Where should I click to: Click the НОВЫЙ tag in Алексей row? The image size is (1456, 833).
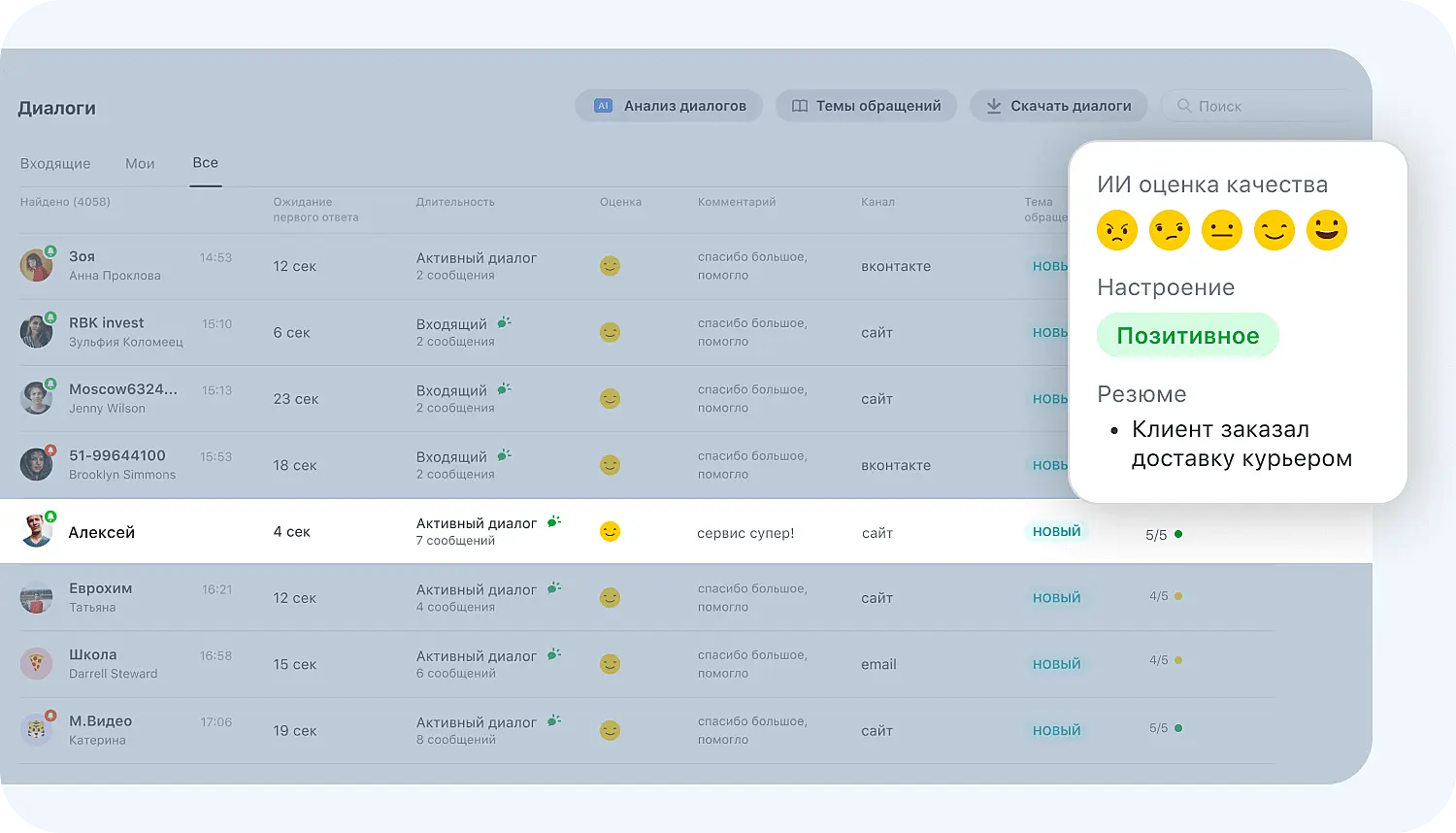point(1056,532)
